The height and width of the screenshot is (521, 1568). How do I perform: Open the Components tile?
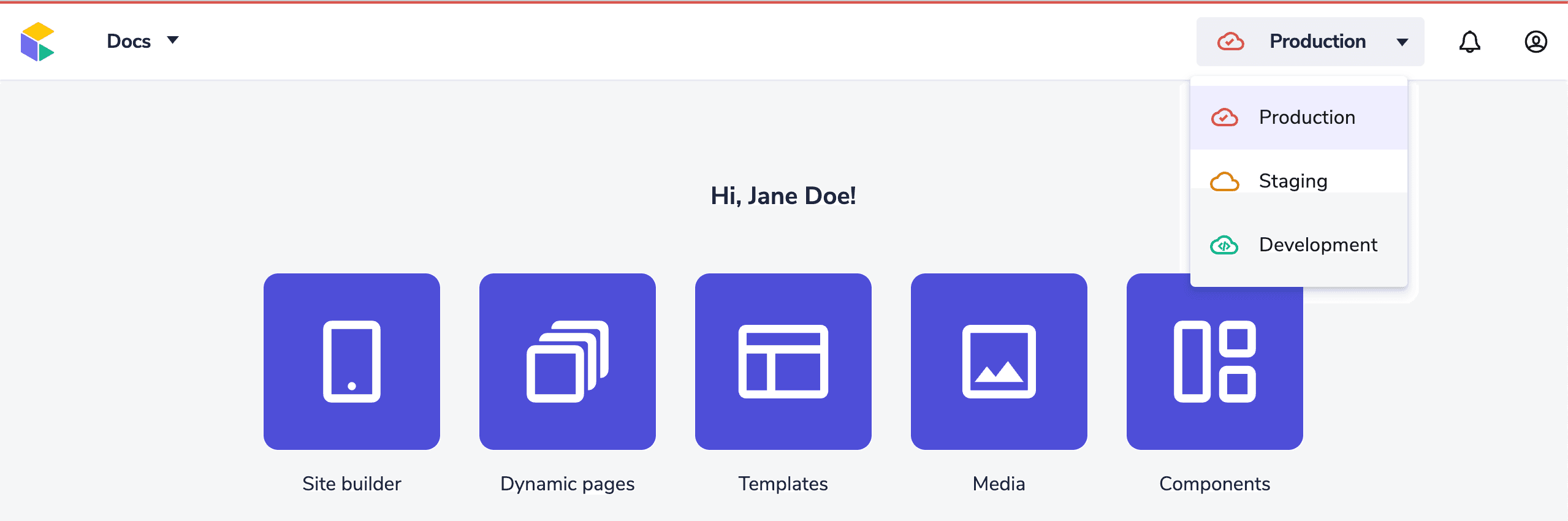pyautogui.click(x=1215, y=362)
